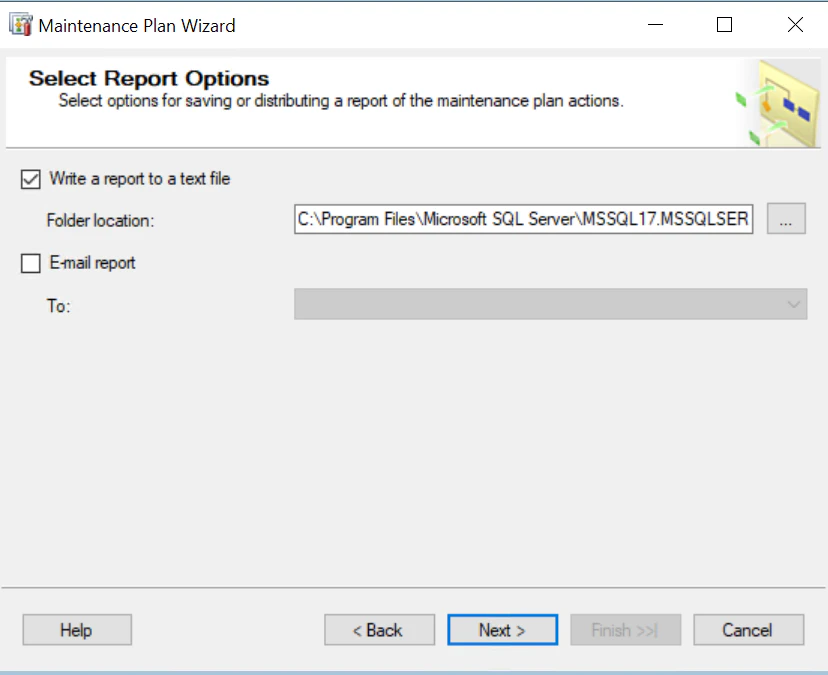Click the 'Folder location:' label

click(x=100, y=220)
